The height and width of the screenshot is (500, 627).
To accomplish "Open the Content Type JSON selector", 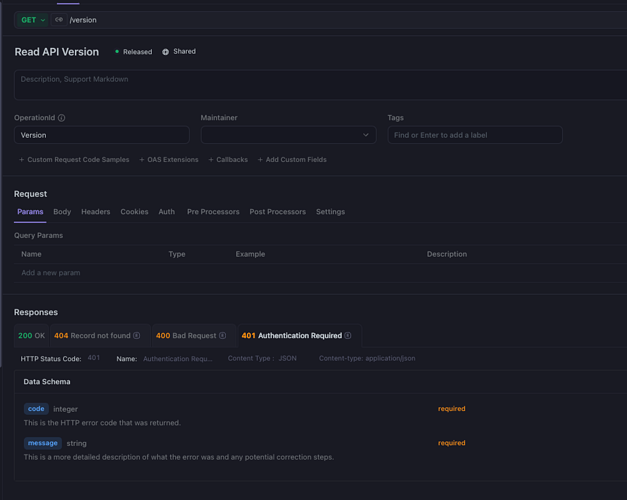I will coord(286,358).
